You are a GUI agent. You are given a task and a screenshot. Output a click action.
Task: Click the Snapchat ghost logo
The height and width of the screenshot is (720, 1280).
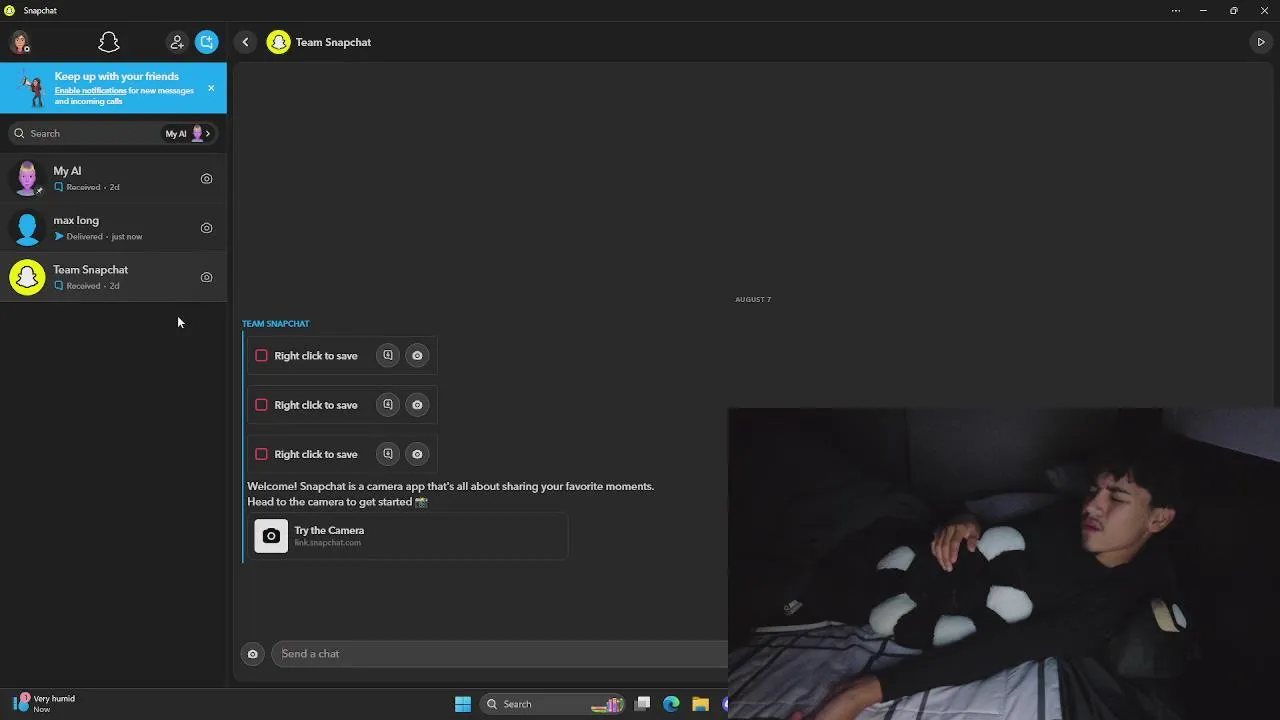[x=109, y=42]
